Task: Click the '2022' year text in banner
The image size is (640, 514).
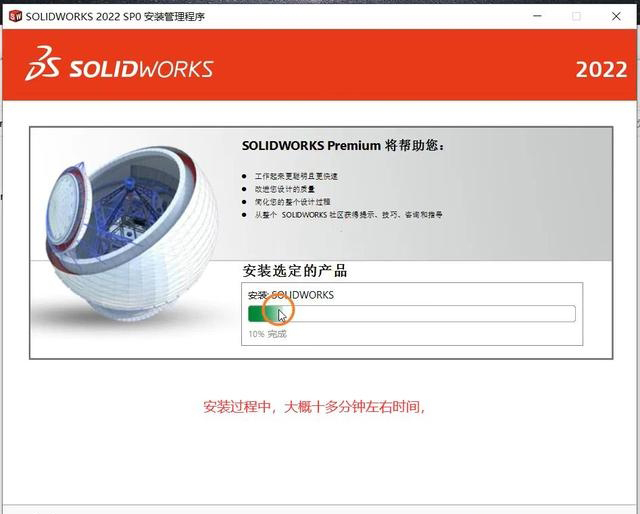Action: pos(601,69)
